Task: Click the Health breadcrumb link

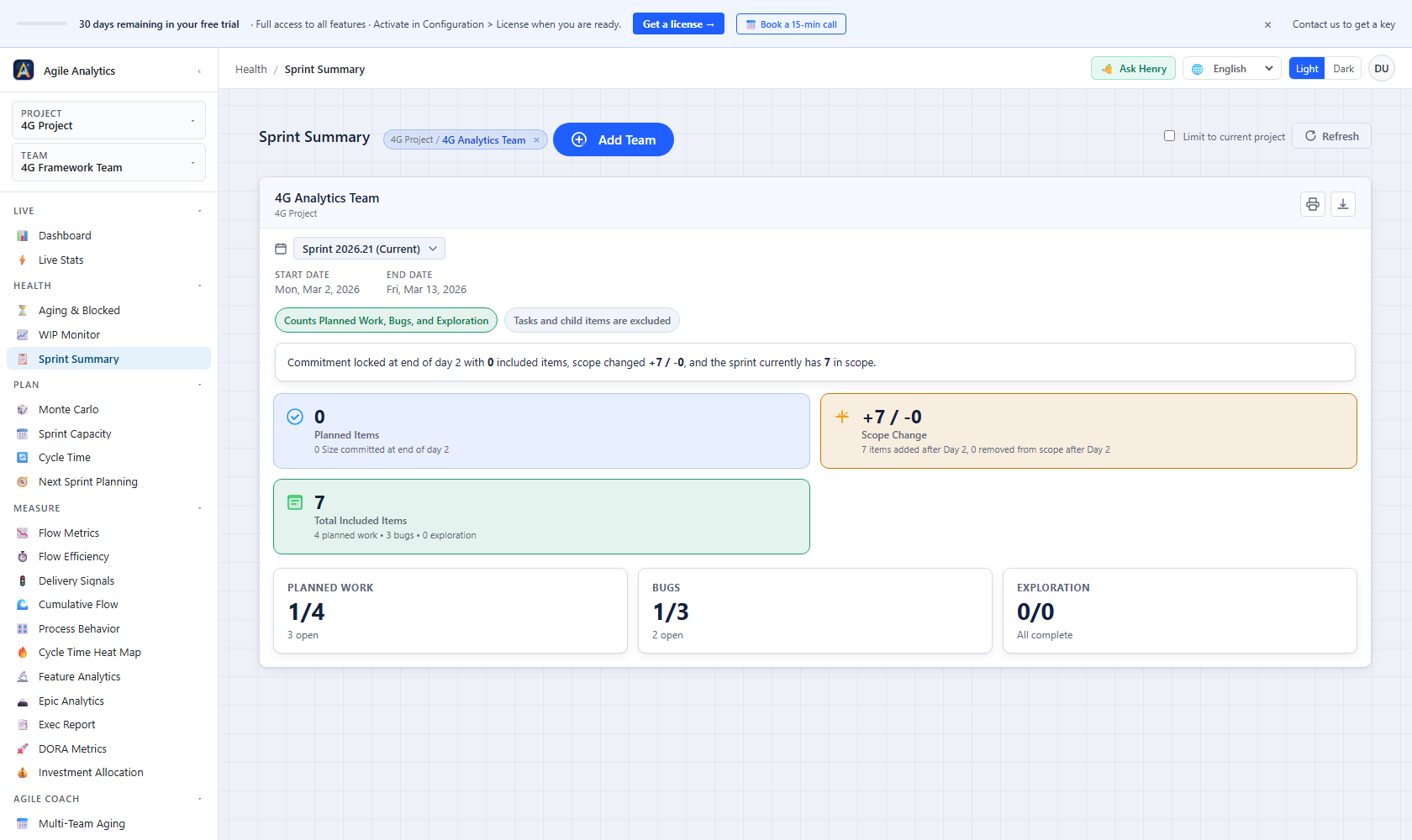Action: pos(250,70)
